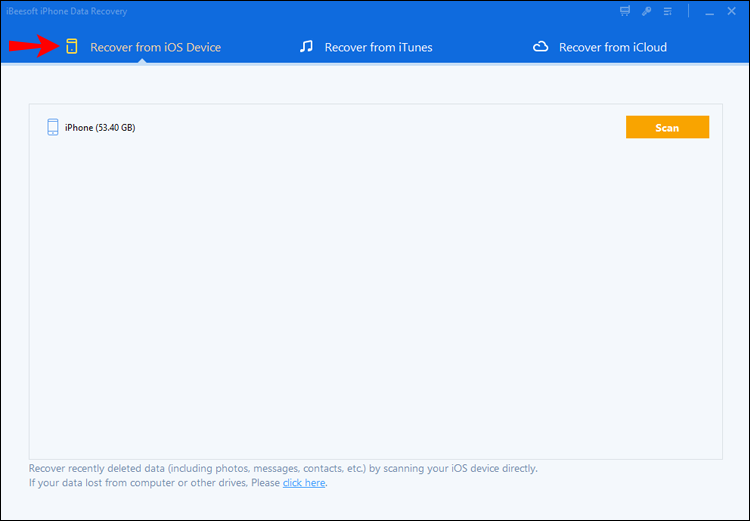Follow the 'click here' link
This screenshot has height=521, width=750.
click(304, 483)
